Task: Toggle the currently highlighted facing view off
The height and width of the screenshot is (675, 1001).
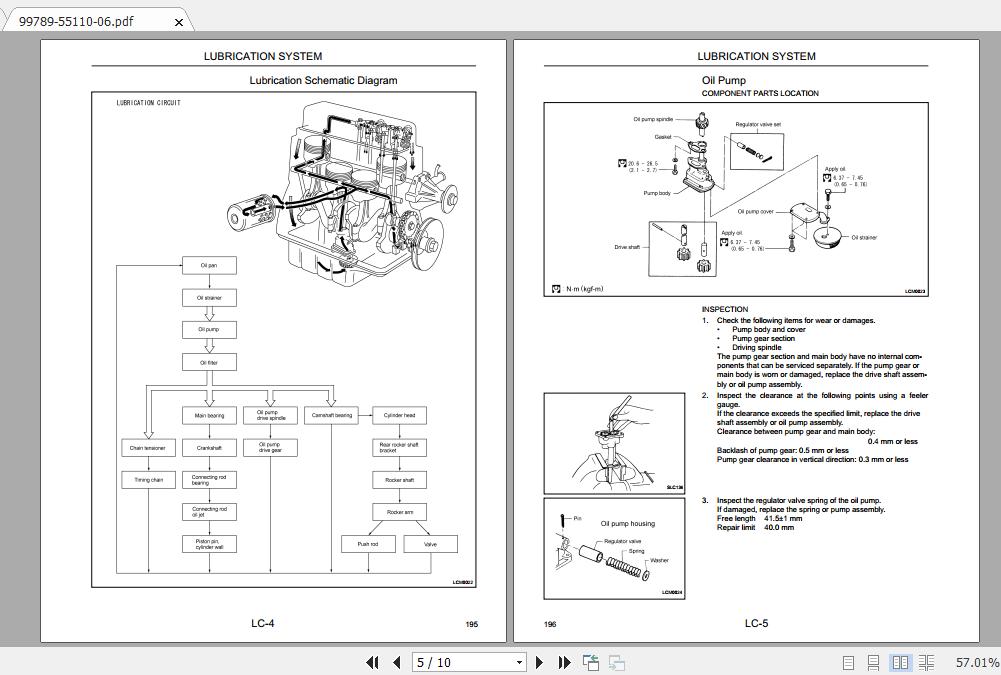Action: click(x=900, y=662)
